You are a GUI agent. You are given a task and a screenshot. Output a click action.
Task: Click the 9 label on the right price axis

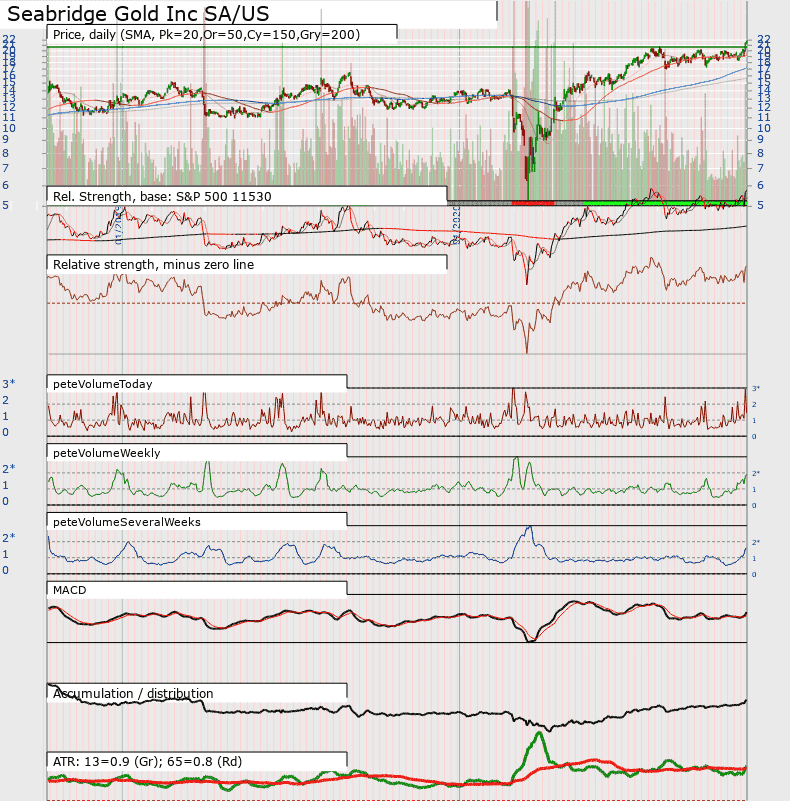tap(760, 139)
